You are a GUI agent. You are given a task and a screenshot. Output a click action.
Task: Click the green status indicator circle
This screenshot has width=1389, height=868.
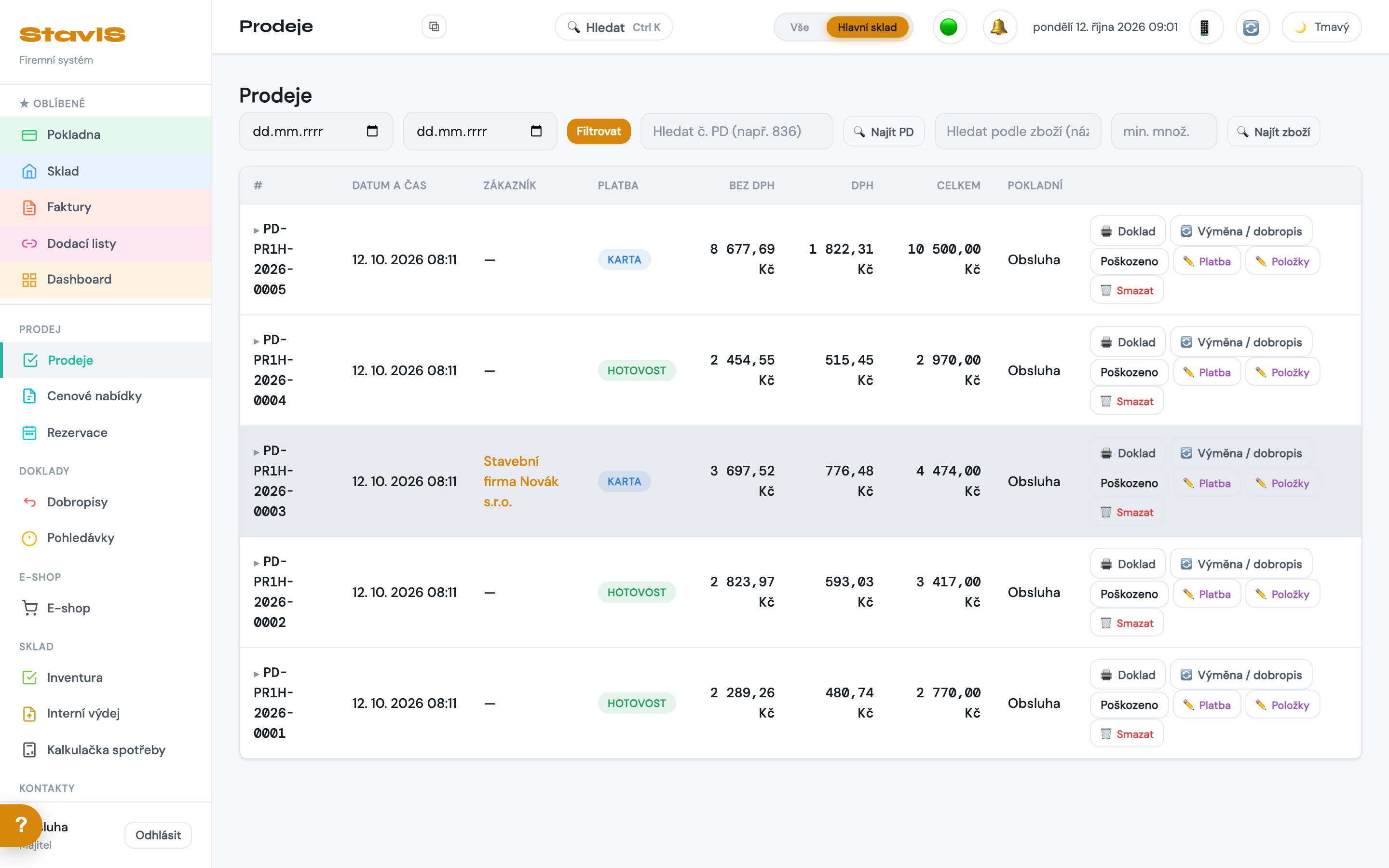point(949,27)
